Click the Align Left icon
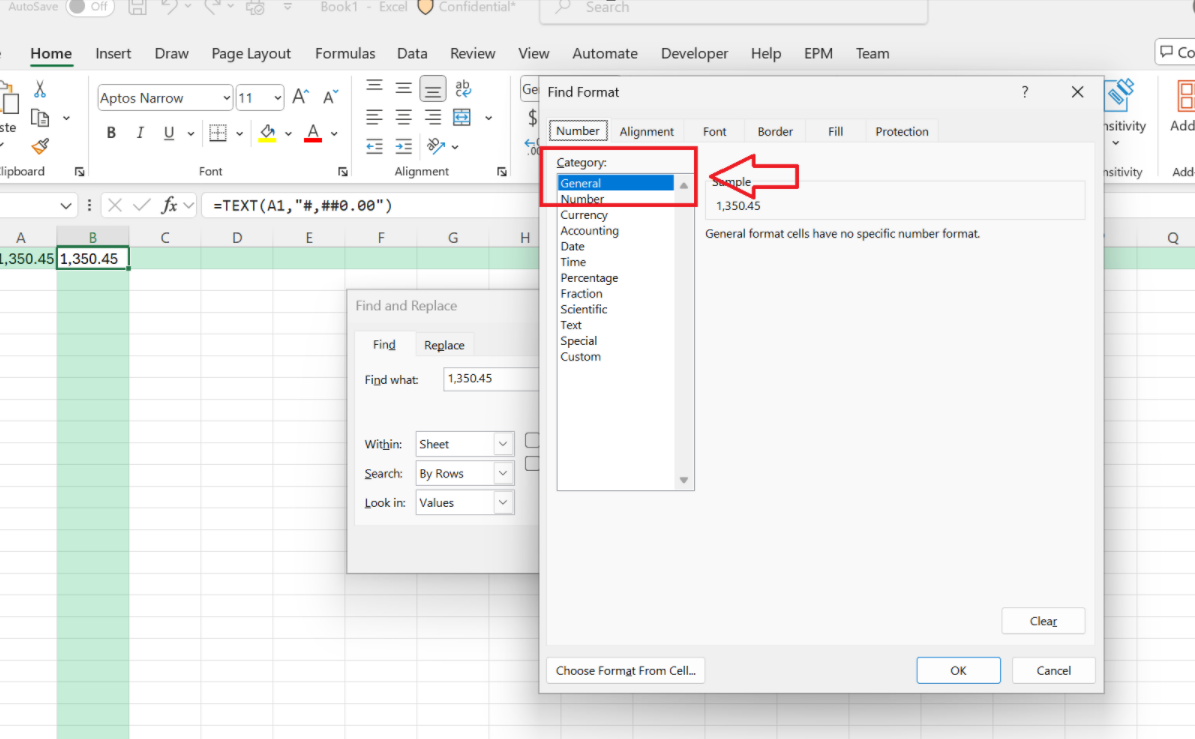This screenshot has width=1195, height=739. [374, 117]
